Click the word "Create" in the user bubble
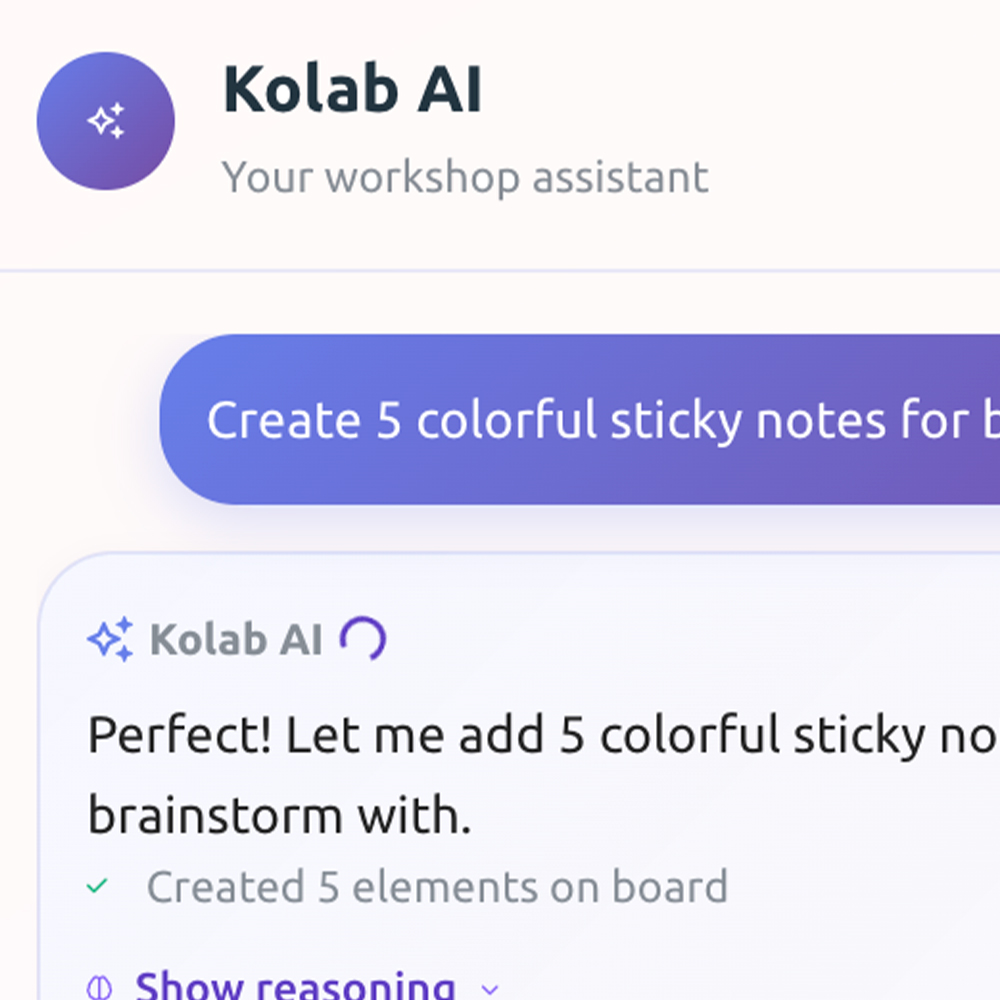The image size is (1000, 1000). (x=283, y=420)
